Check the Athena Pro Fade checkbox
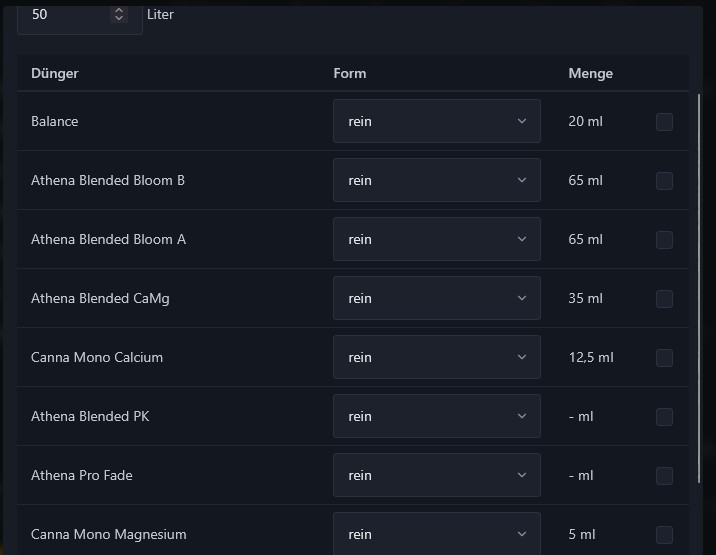This screenshot has height=555, width=716. click(664, 476)
